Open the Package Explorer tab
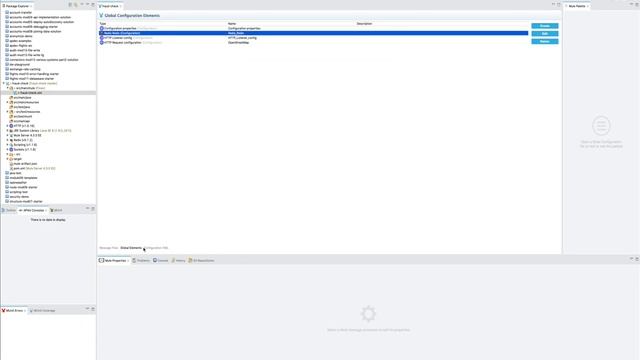This screenshot has width=640, height=360. coord(16,6)
